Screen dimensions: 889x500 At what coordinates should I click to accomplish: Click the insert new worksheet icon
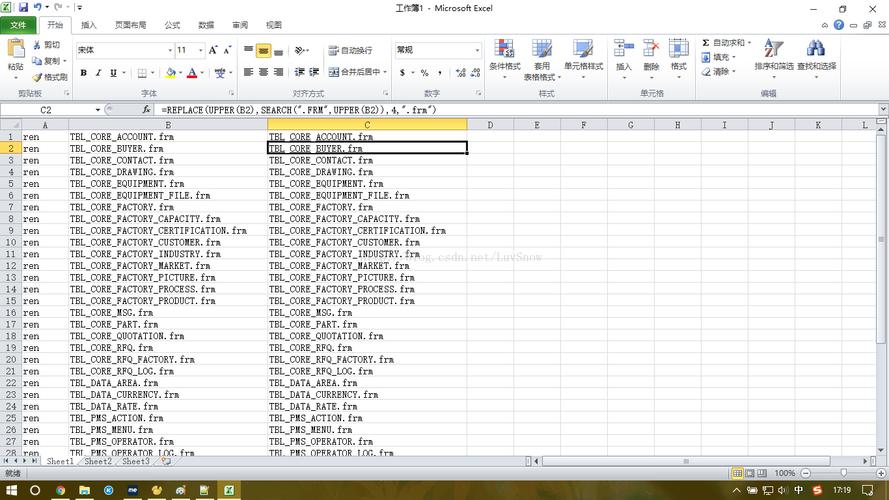[166, 461]
